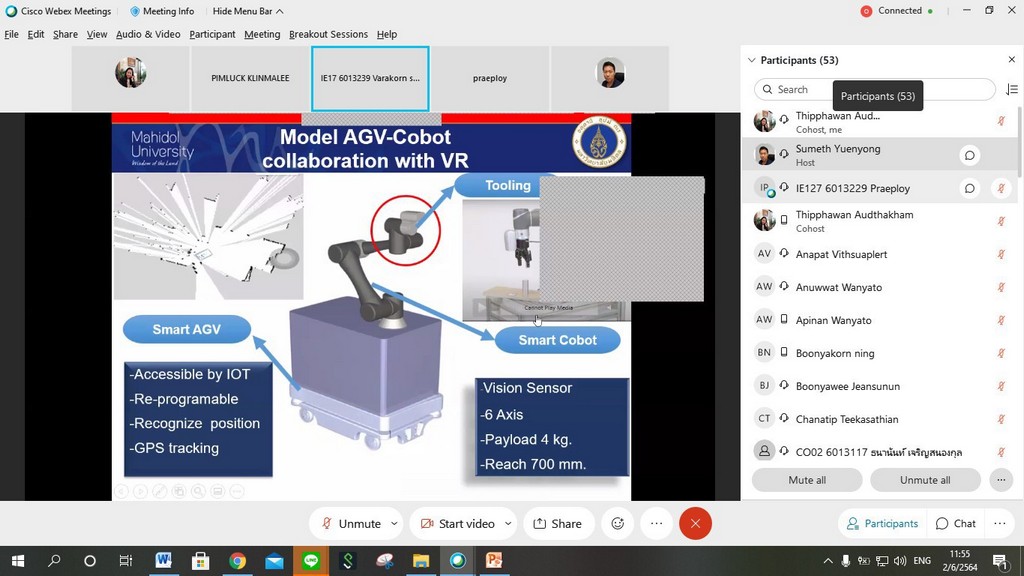Toggle the Participants panel button

[x=881, y=523]
